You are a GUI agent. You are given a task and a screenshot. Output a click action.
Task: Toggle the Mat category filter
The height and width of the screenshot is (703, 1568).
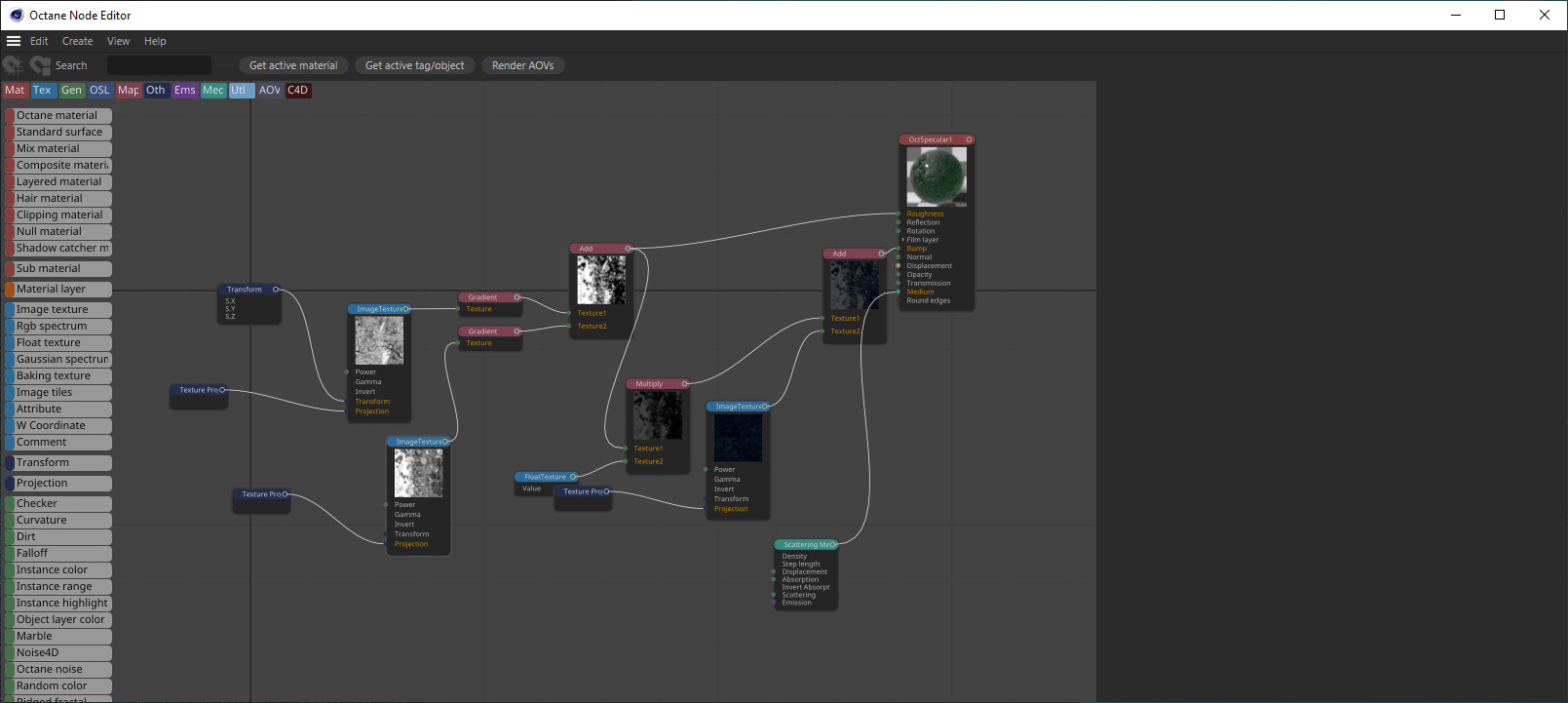15,90
